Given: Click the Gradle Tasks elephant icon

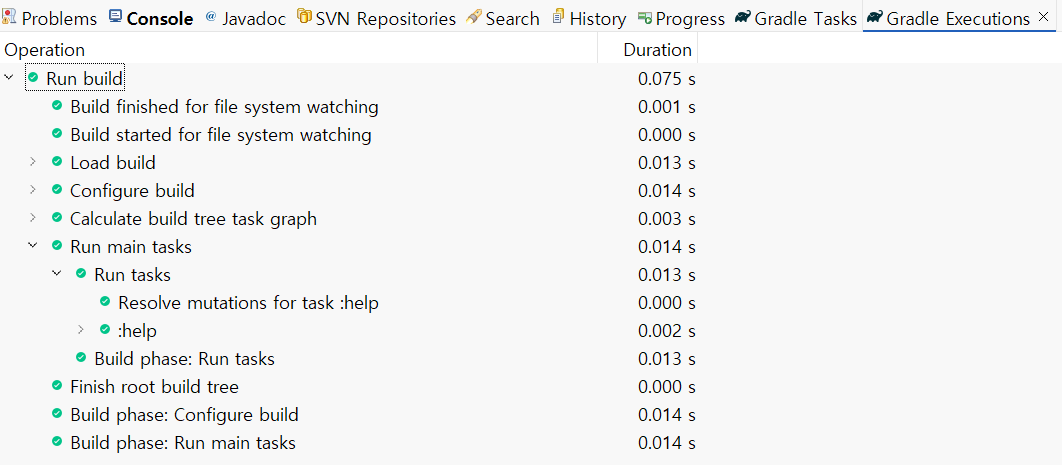Looking at the screenshot, I should pyautogui.click(x=742, y=18).
